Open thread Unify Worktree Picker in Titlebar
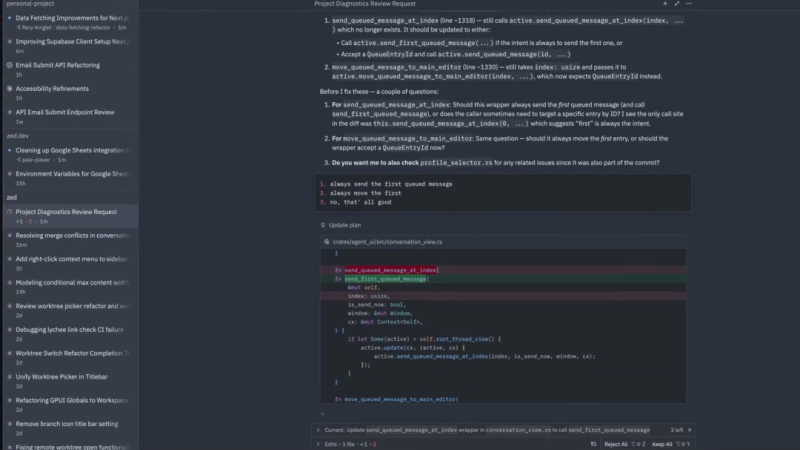This screenshot has width=800, height=450. [70, 381]
